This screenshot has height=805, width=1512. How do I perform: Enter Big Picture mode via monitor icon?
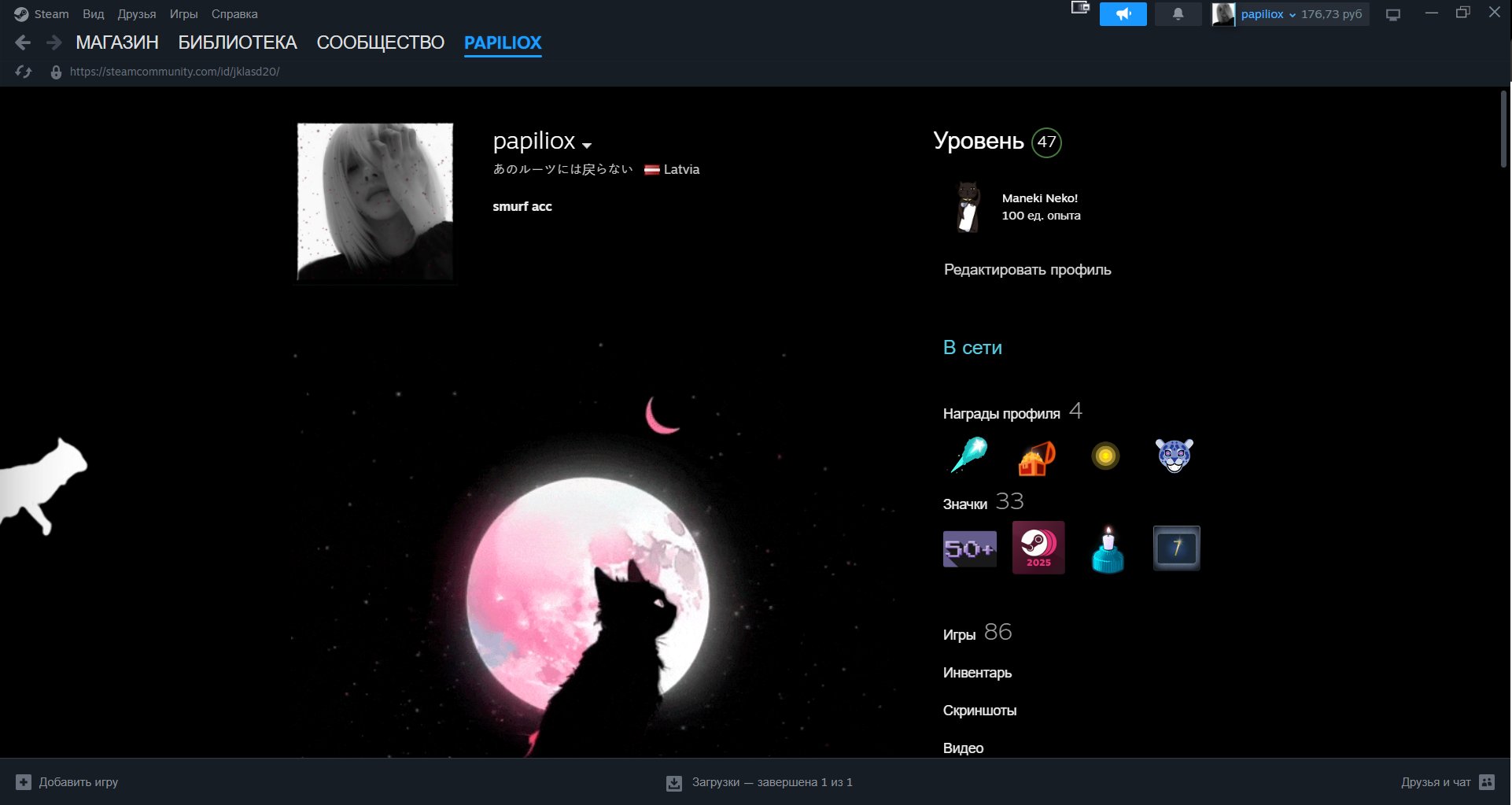click(1393, 15)
